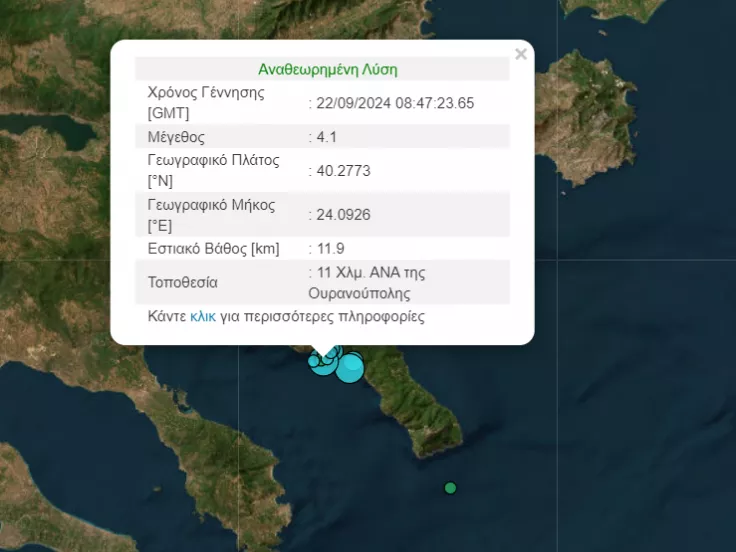The width and height of the screenshot is (736, 552).
Task: Click the 'Εστιακό Βάθος [km]' label
Action: (213, 248)
